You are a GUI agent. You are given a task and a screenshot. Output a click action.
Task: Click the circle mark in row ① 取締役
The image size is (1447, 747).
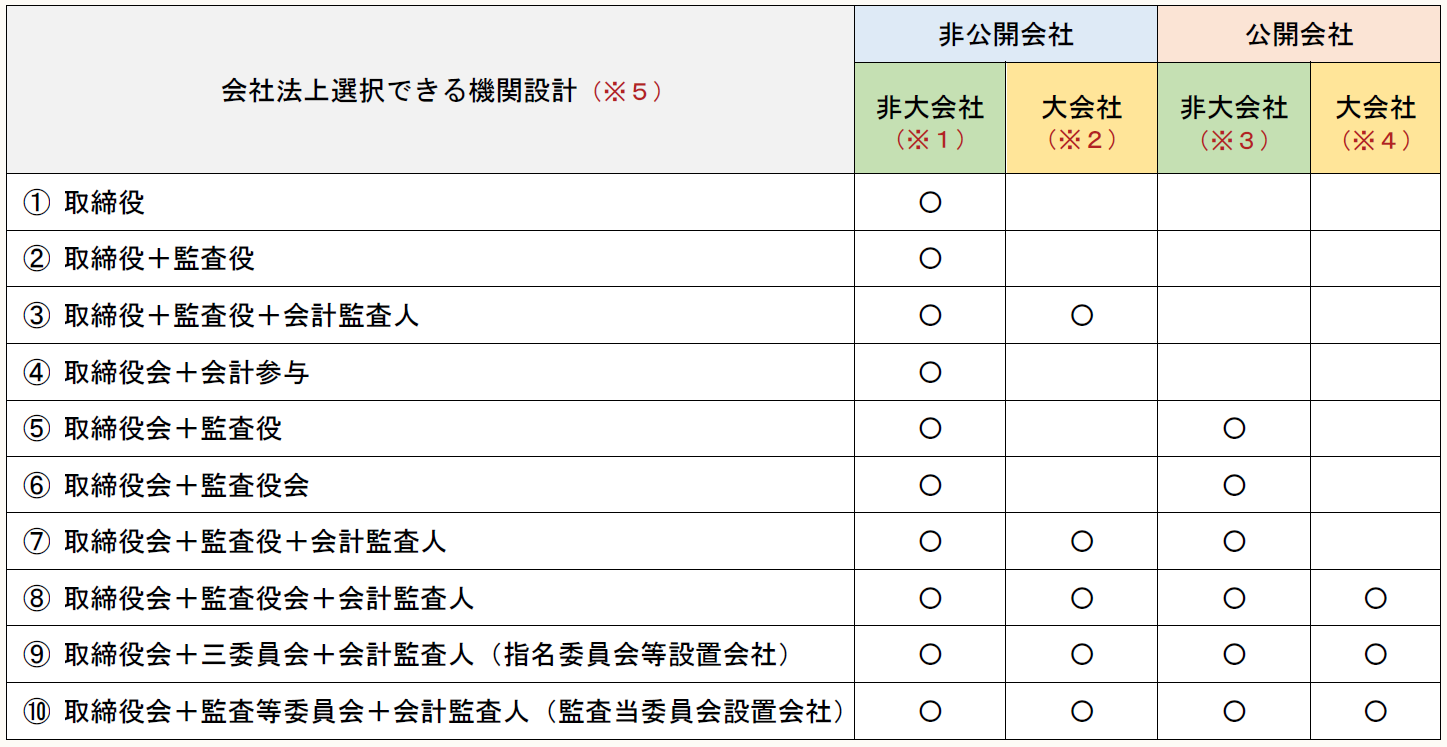pos(930,202)
